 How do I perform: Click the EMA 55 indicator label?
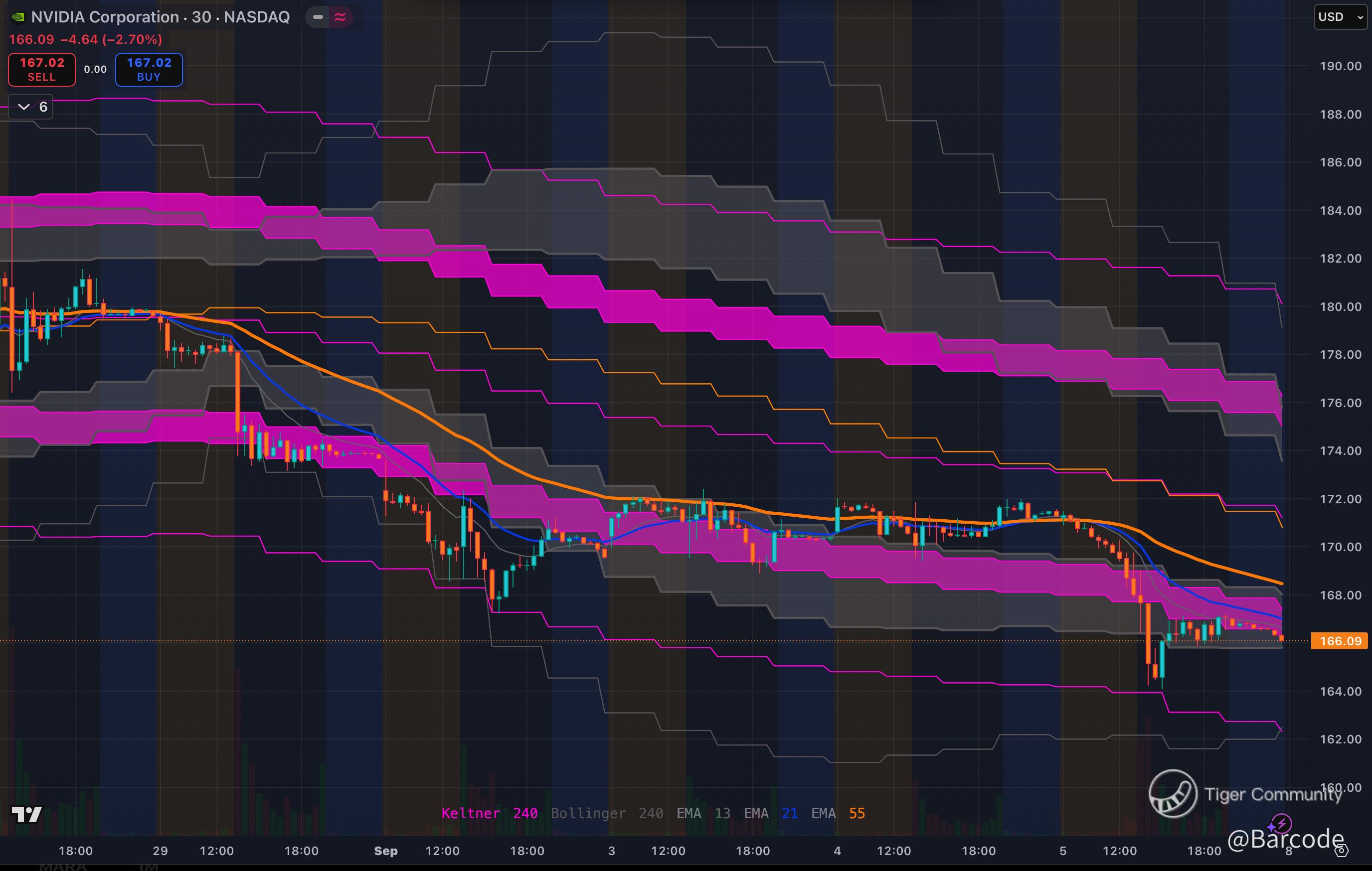[838, 814]
